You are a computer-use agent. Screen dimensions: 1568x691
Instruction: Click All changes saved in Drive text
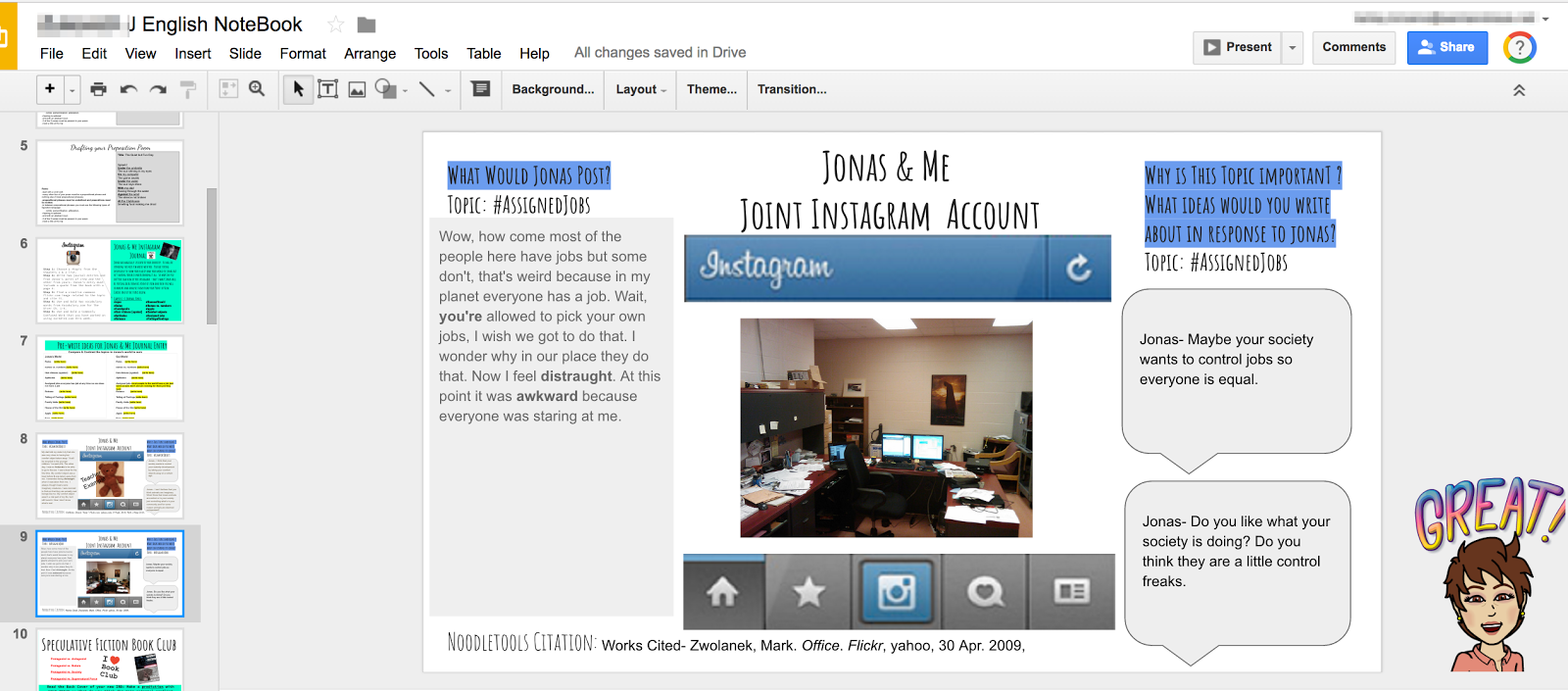(660, 53)
